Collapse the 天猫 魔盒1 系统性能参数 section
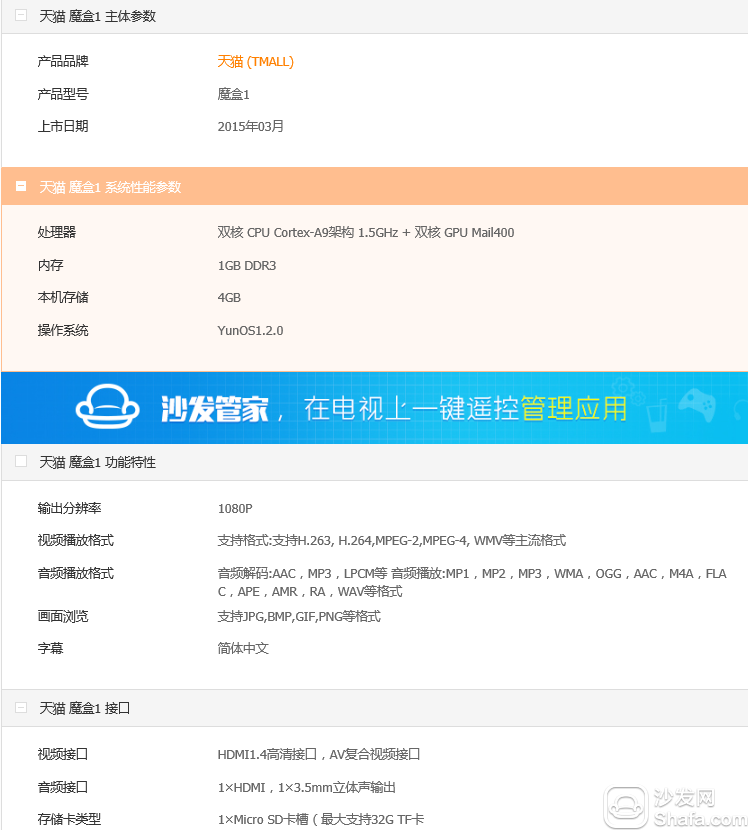This screenshot has width=748, height=830. pos(21,186)
